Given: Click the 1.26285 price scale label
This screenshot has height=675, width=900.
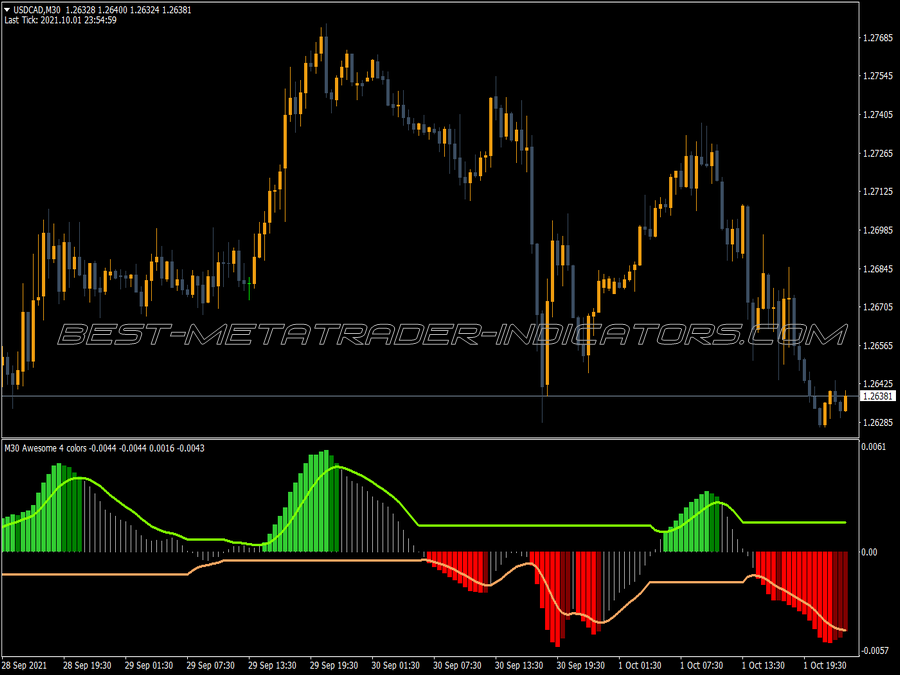Looking at the screenshot, I should (x=878, y=422).
